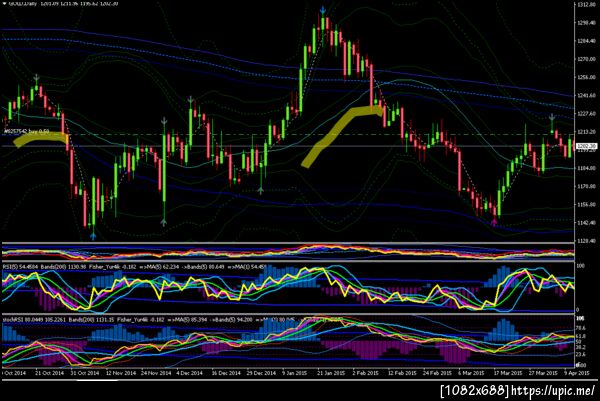This screenshot has width=600, height=401.
Task: Select the 1256.00 price level
Action: (587, 77)
